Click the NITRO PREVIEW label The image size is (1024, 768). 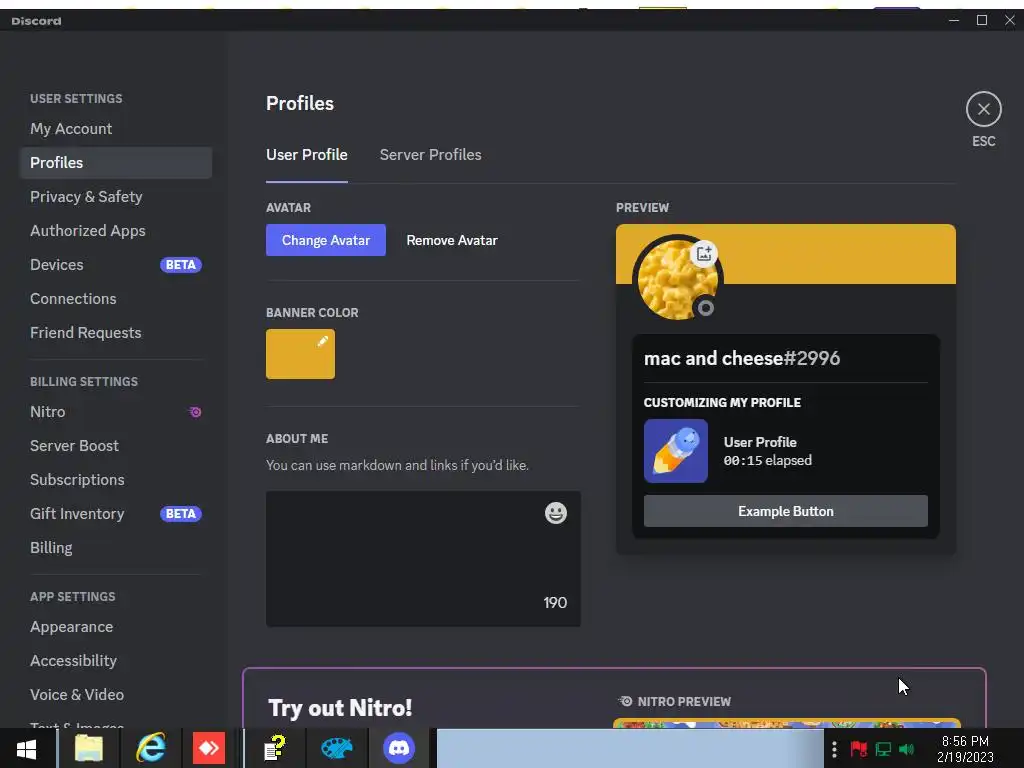point(684,701)
